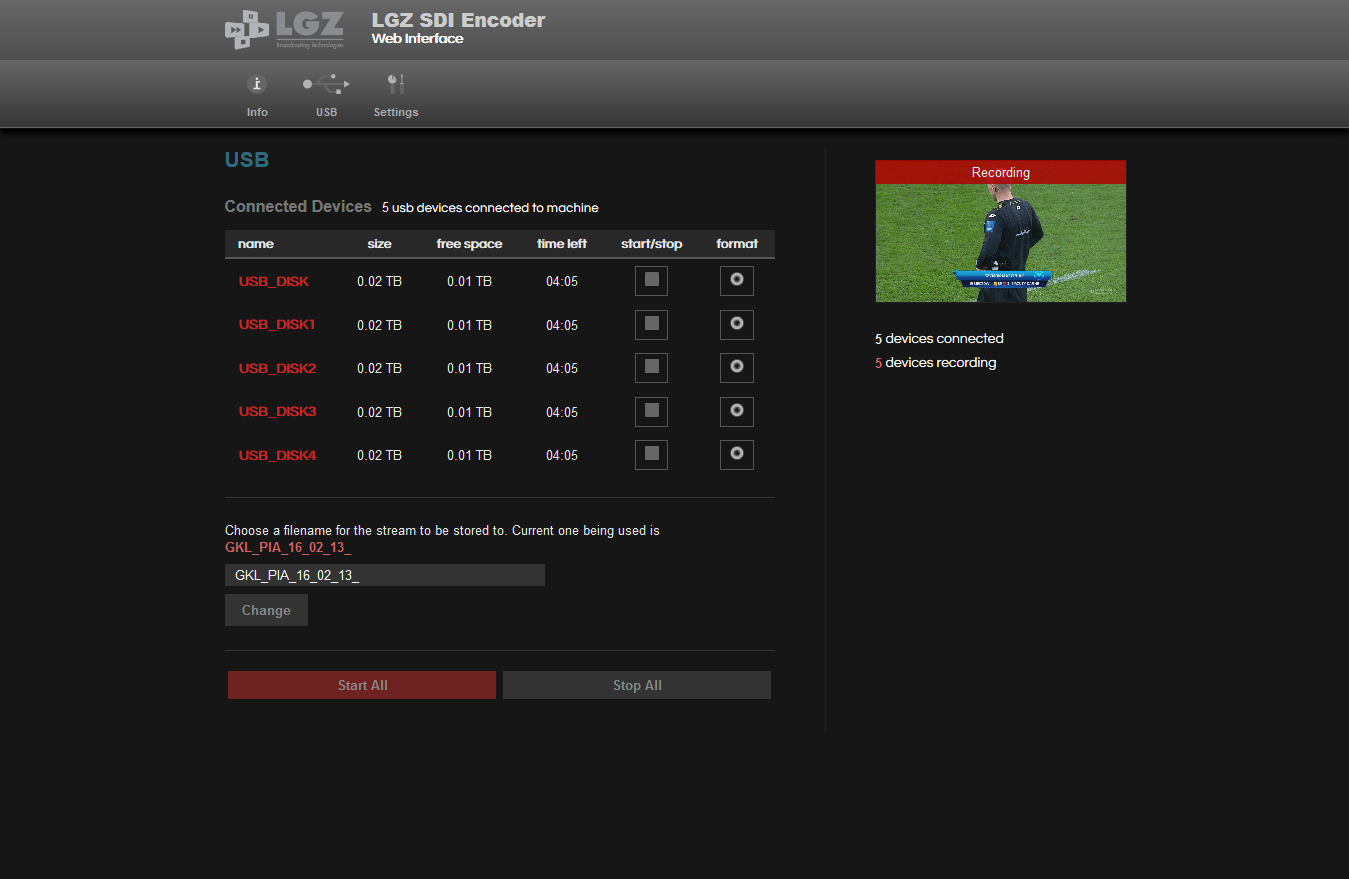
Task: Format the USB_DISK2 device
Action: tap(737, 368)
